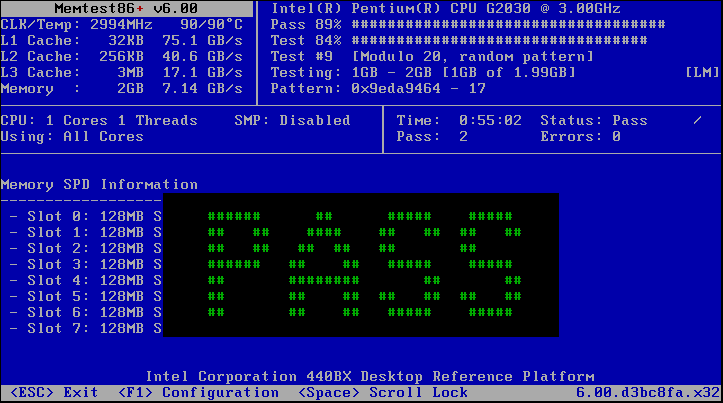Click the CLK/Temp 2994MHz reading
The height and width of the screenshot is (403, 723).
[121, 24]
